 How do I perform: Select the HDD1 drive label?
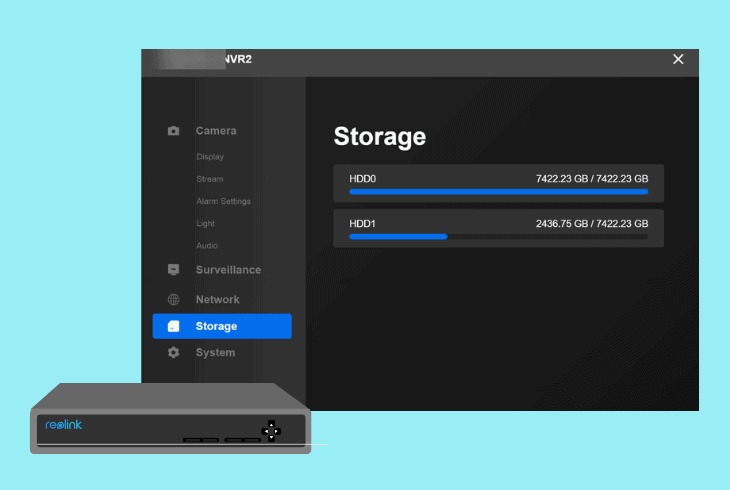pos(362,224)
